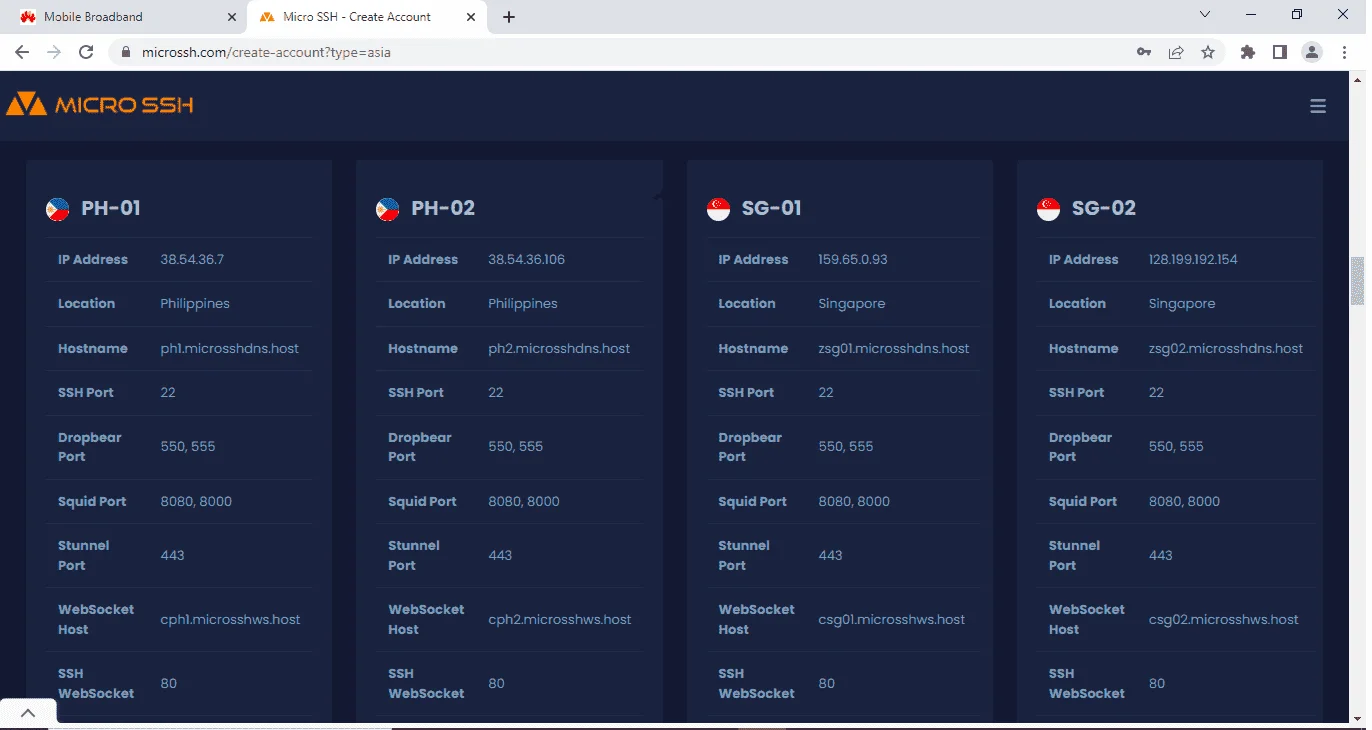The width and height of the screenshot is (1372, 730).
Task: Click SG-01 Dropbear Port value 550, 555
Action: (x=847, y=447)
